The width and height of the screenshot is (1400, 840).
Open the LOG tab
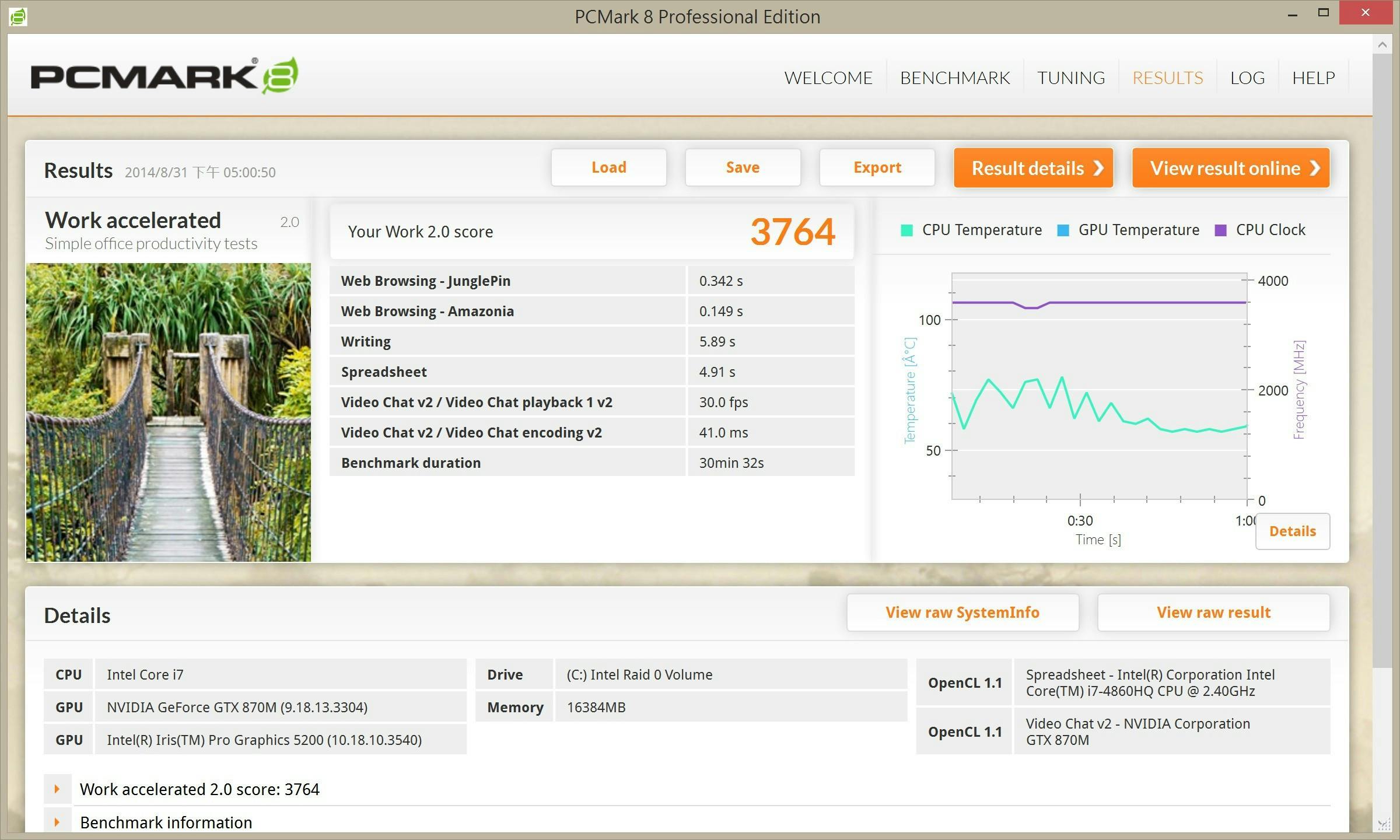pos(1247,78)
